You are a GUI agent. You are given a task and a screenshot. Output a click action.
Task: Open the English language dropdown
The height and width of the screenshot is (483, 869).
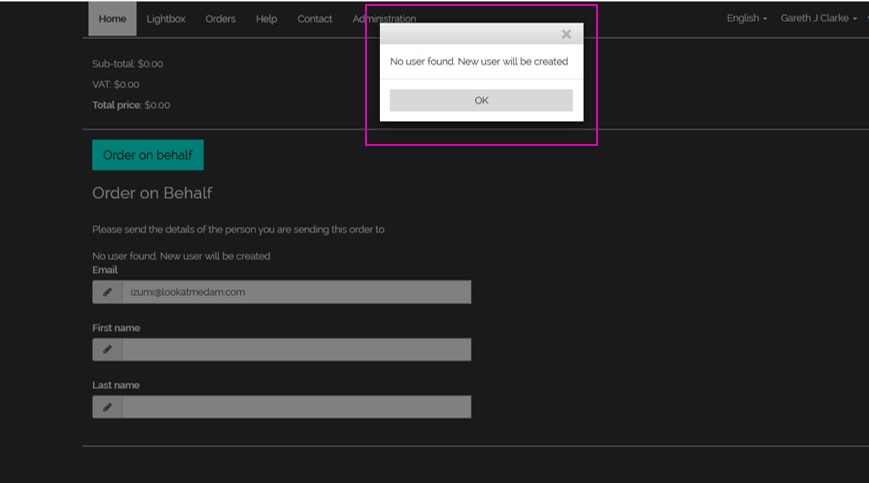coord(747,18)
